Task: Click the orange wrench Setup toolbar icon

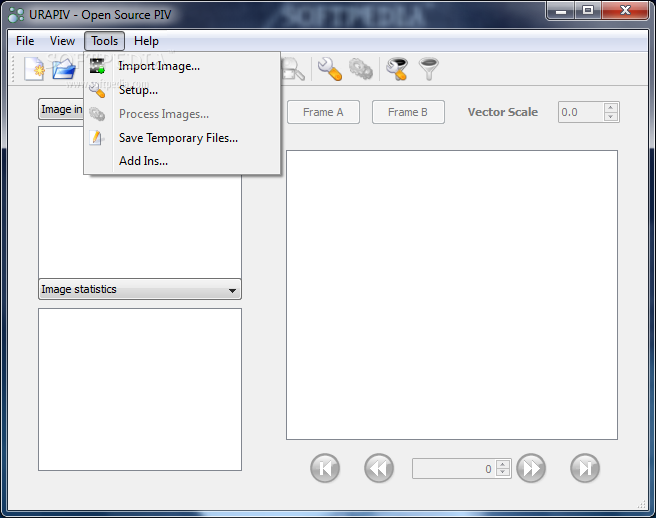Action: [329, 69]
